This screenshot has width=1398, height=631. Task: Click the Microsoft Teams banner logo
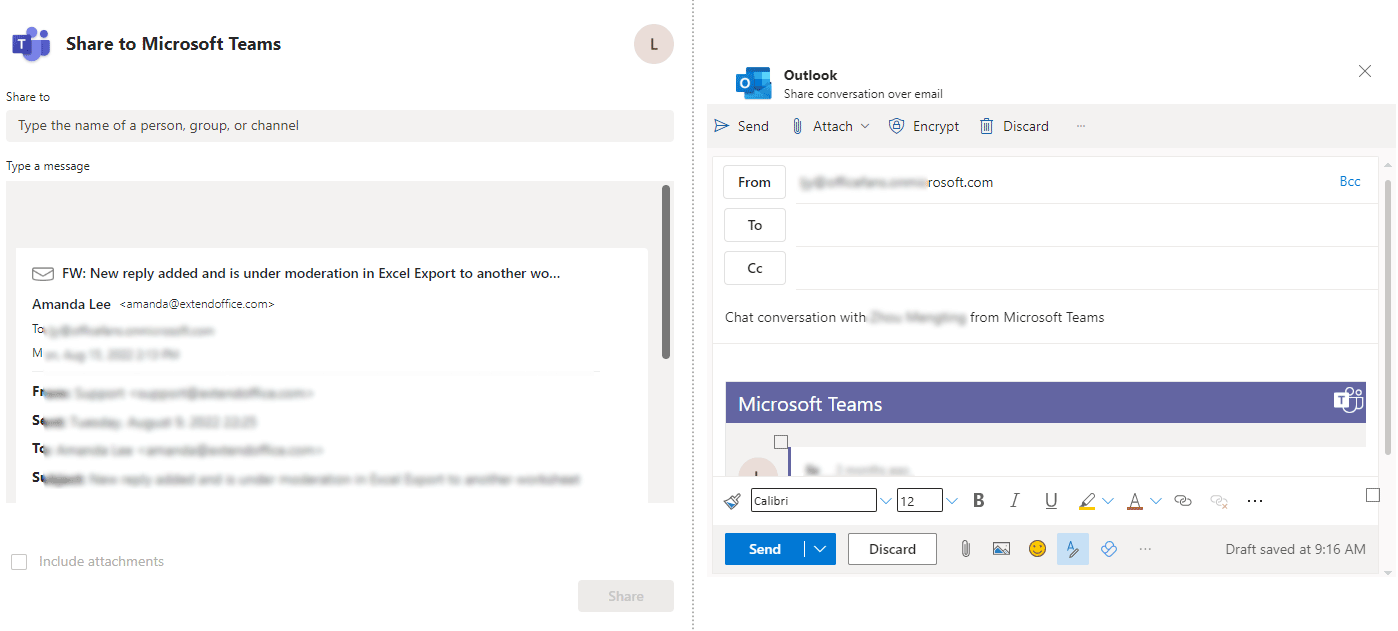pos(1349,400)
